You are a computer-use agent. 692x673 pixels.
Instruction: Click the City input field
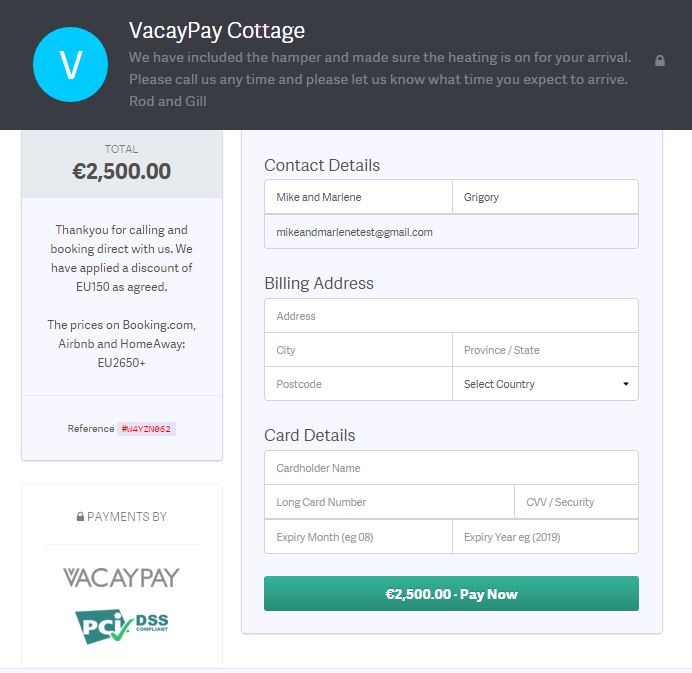pyautogui.click(x=358, y=350)
